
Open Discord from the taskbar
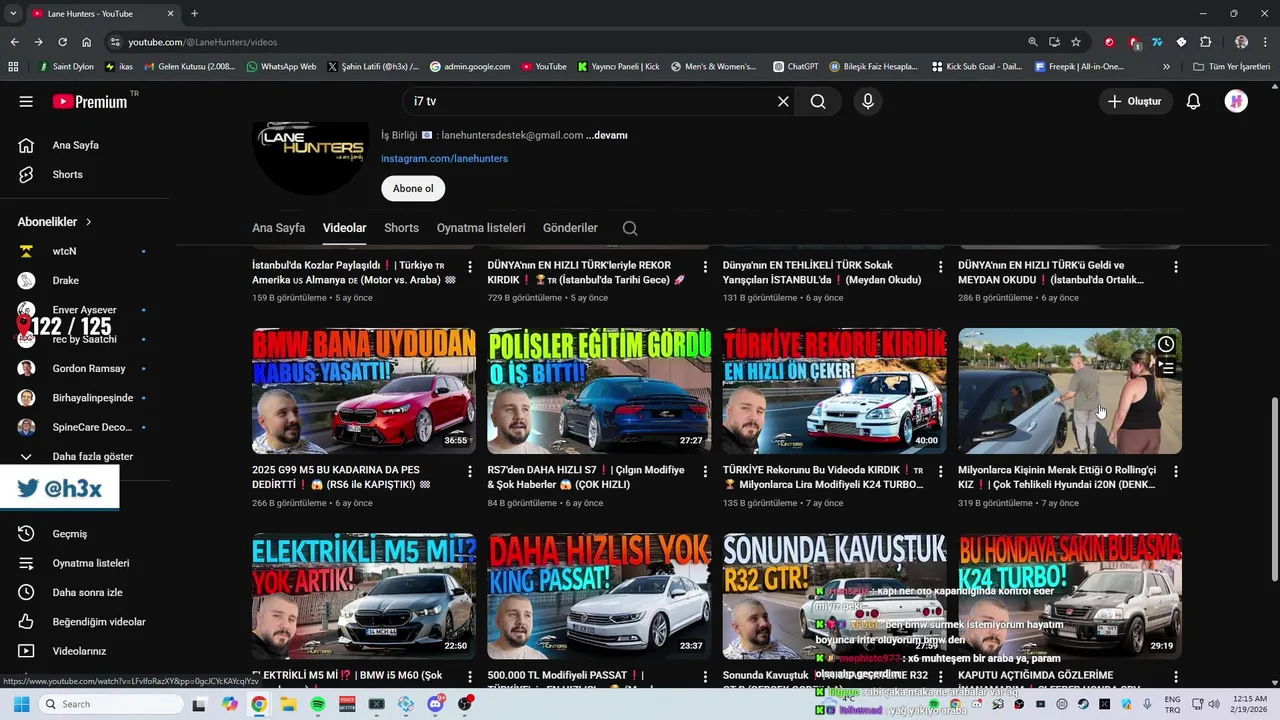click(435, 704)
